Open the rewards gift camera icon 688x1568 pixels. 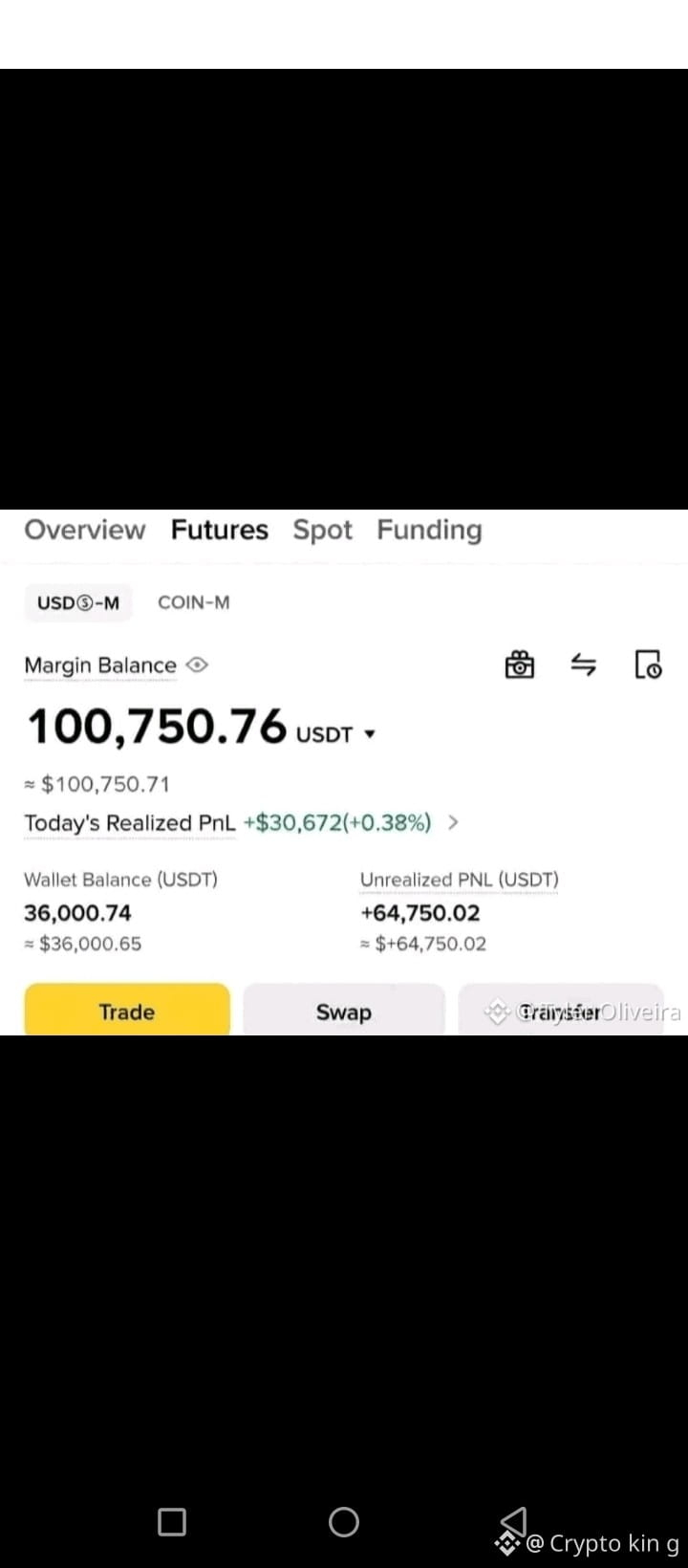[x=519, y=664]
